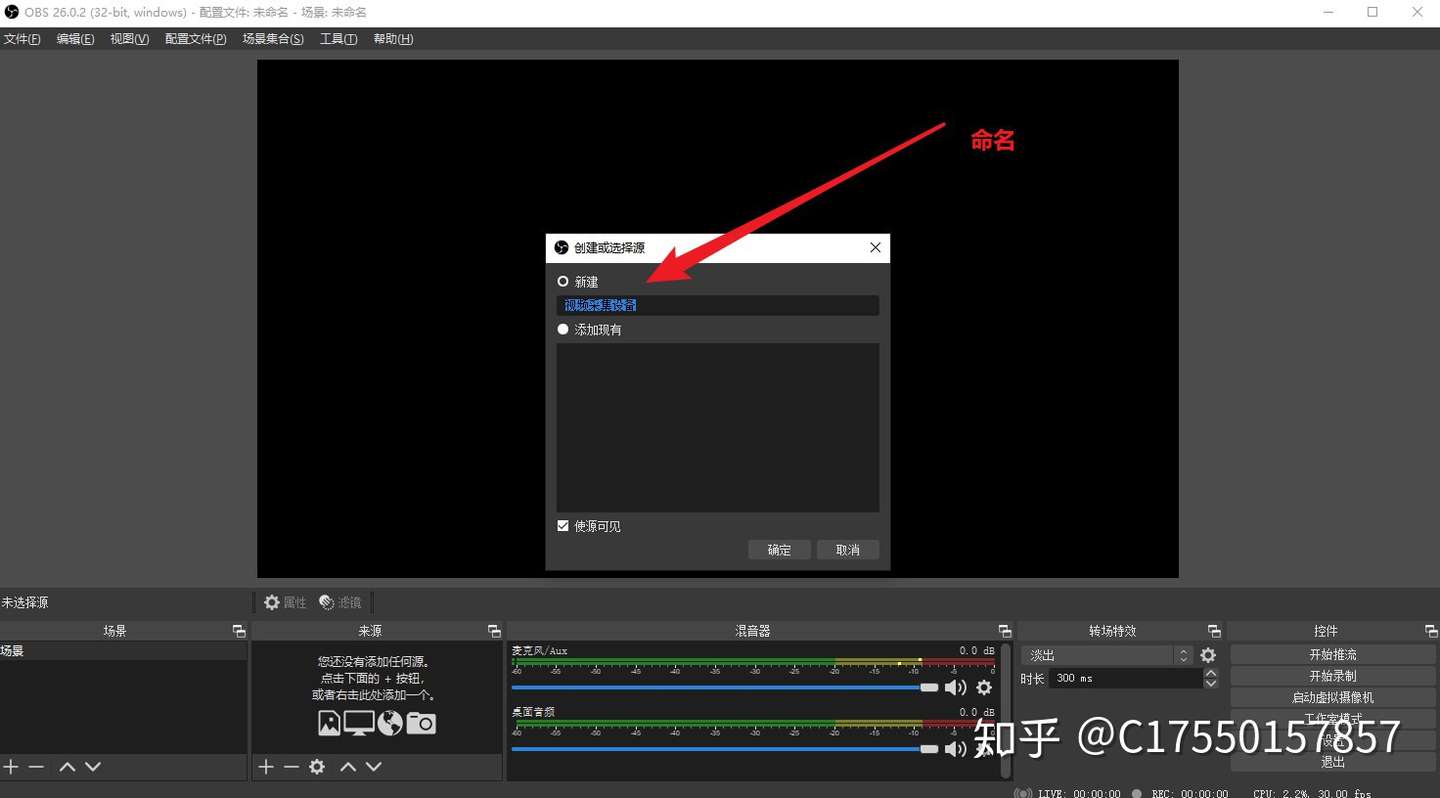Open the 麦克风/Aux channel settings gear
Image resolution: width=1440 pixels, height=798 pixels.
point(984,687)
